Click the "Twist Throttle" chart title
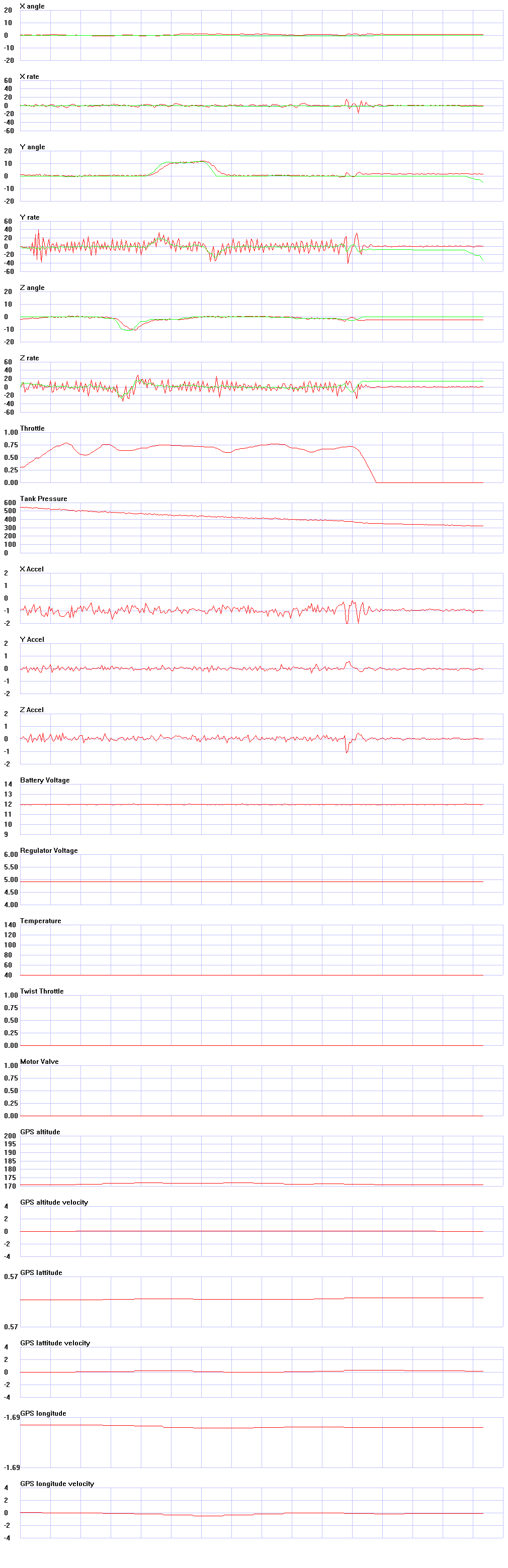The image size is (508, 1568). [x=41, y=991]
